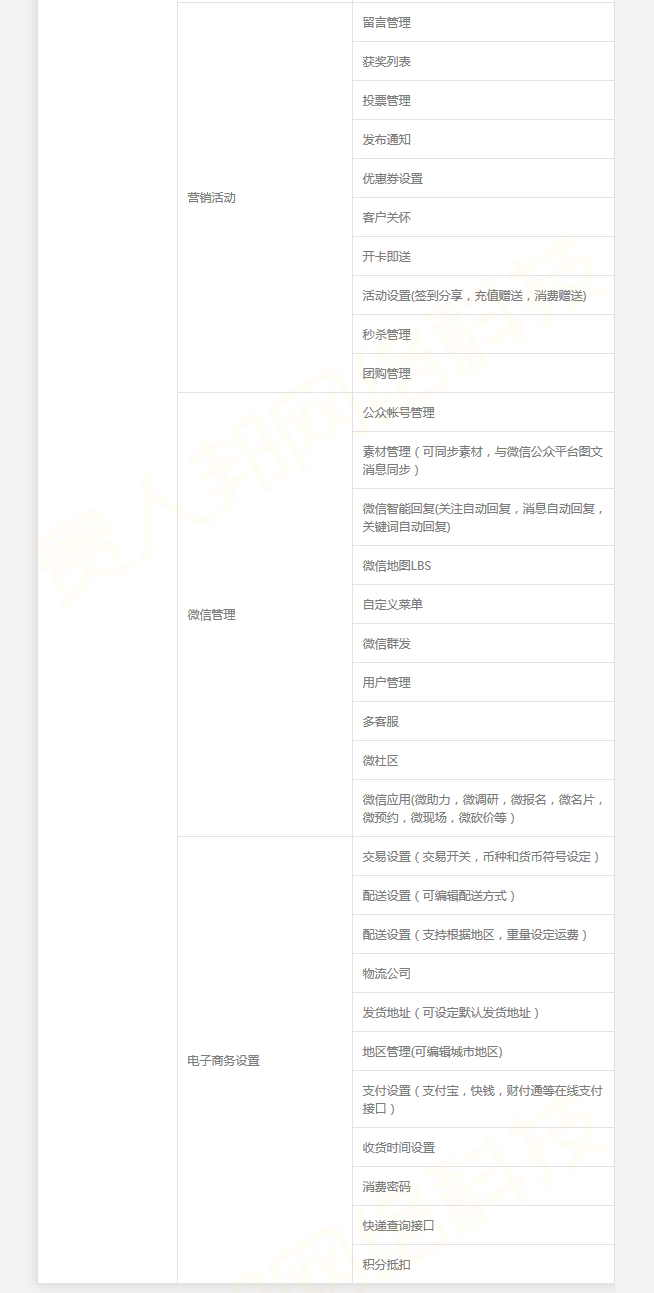Select the 用户管理 row
This screenshot has width=654, height=1293.
click(x=483, y=682)
